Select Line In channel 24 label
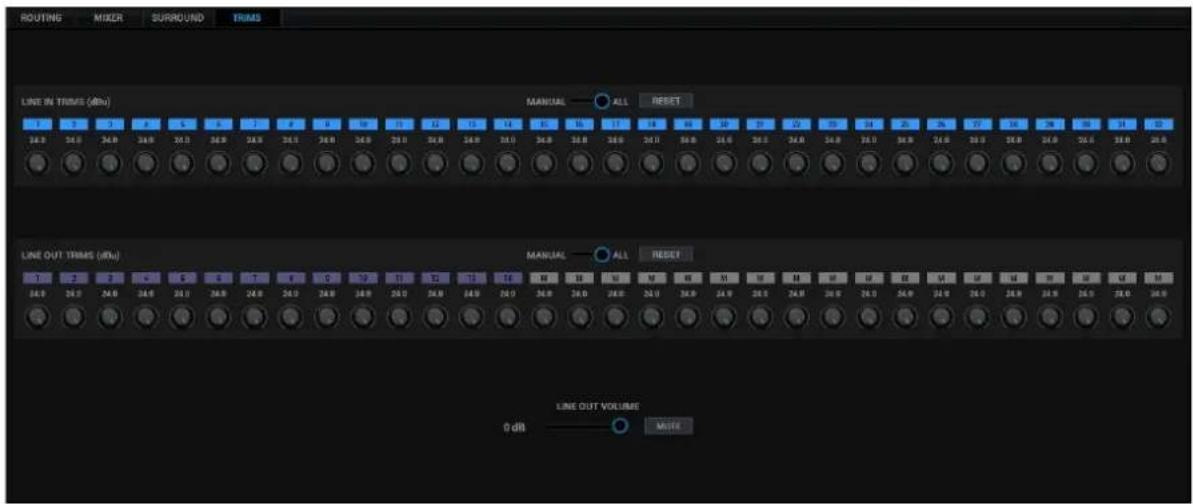1193x504 pixels. [x=870, y=123]
